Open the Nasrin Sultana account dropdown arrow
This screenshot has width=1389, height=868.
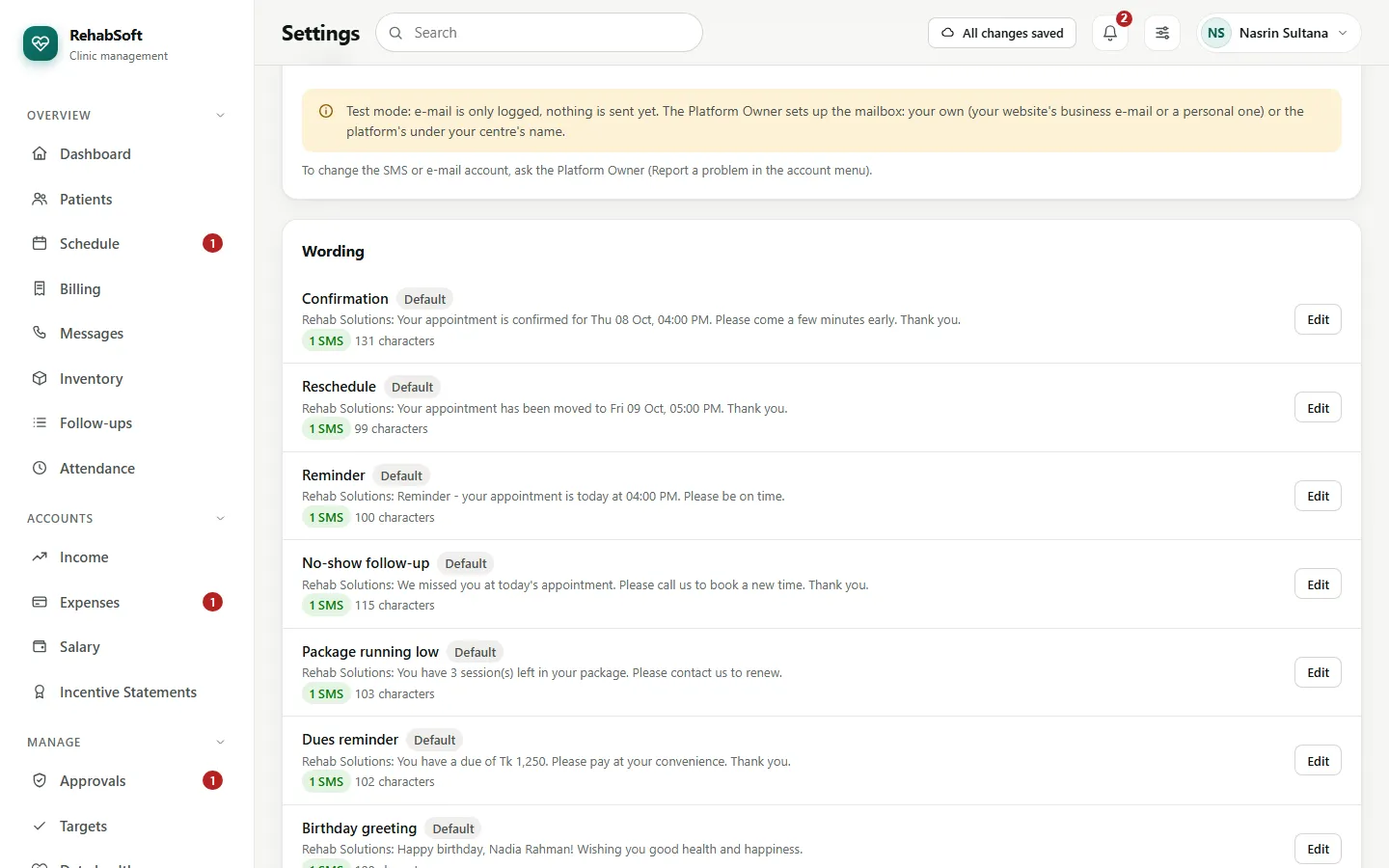[x=1342, y=33]
